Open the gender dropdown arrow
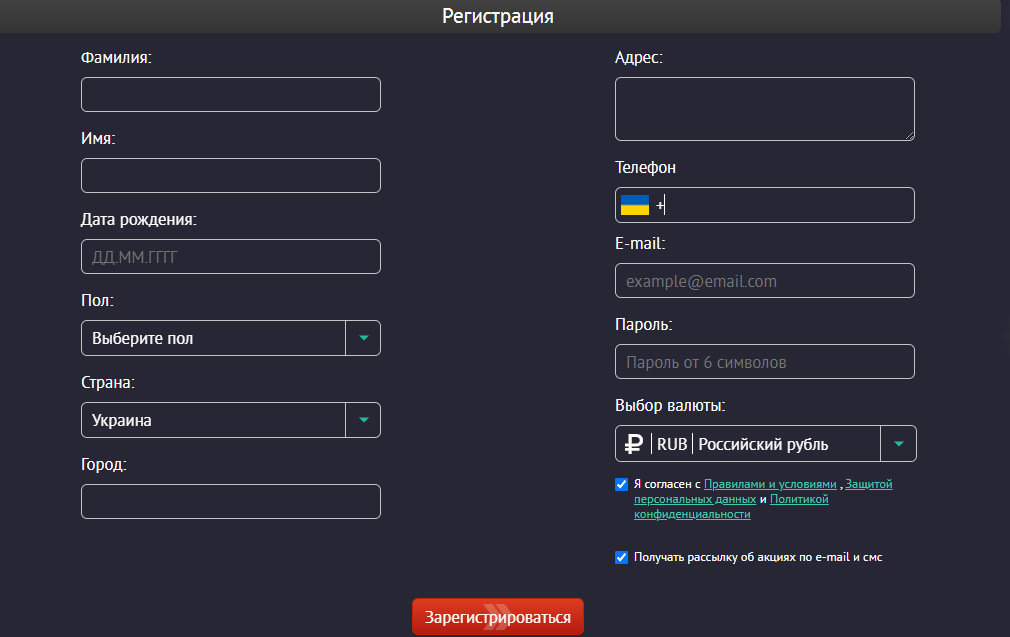The width and height of the screenshot is (1010, 637). click(363, 338)
